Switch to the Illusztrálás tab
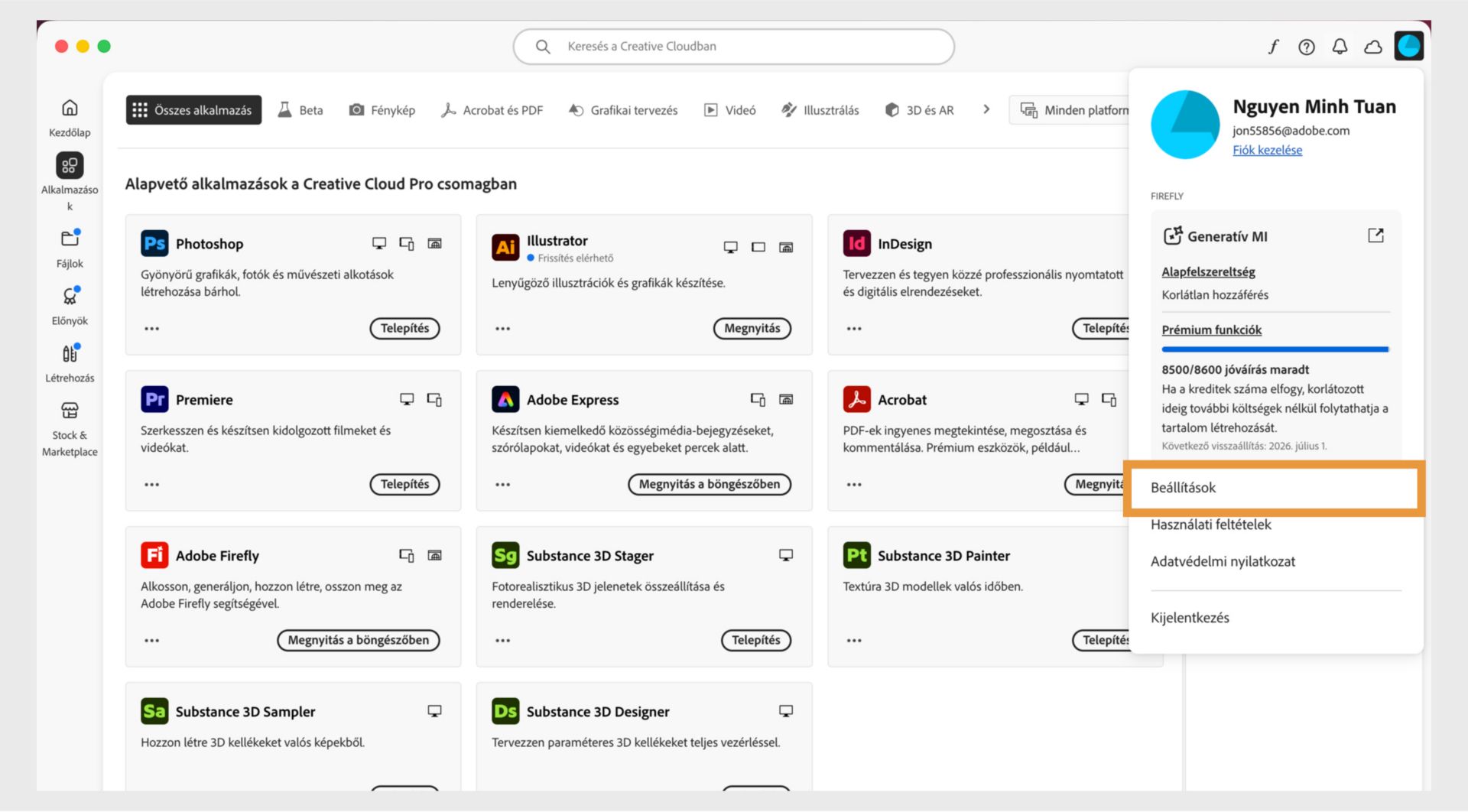 pos(820,110)
